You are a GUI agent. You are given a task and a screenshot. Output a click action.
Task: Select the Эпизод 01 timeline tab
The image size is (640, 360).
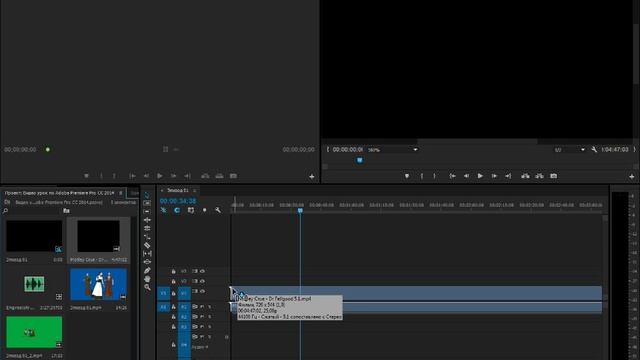pos(178,191)
